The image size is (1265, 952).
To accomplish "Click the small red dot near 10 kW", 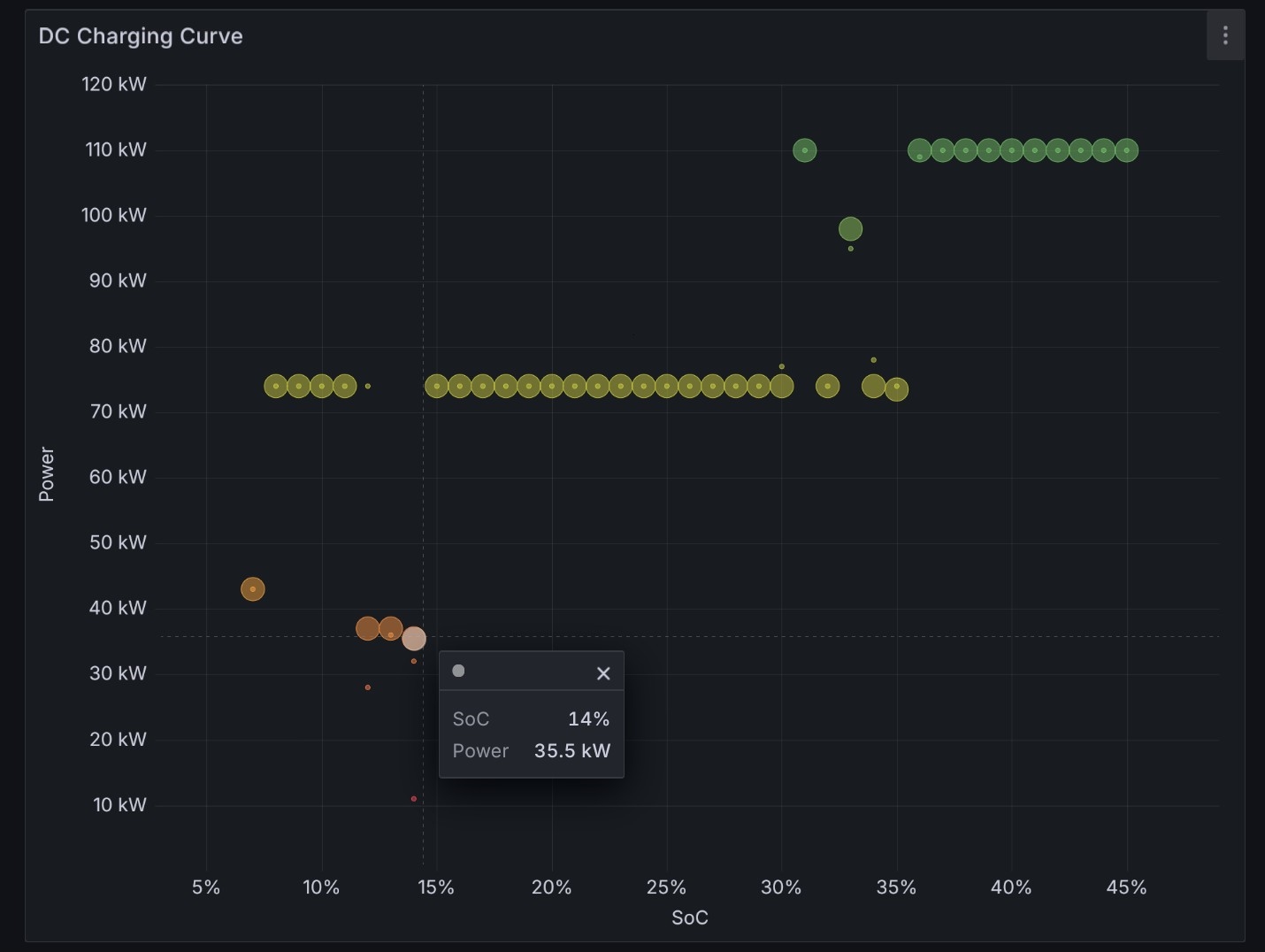I will [x=414, y=799].
